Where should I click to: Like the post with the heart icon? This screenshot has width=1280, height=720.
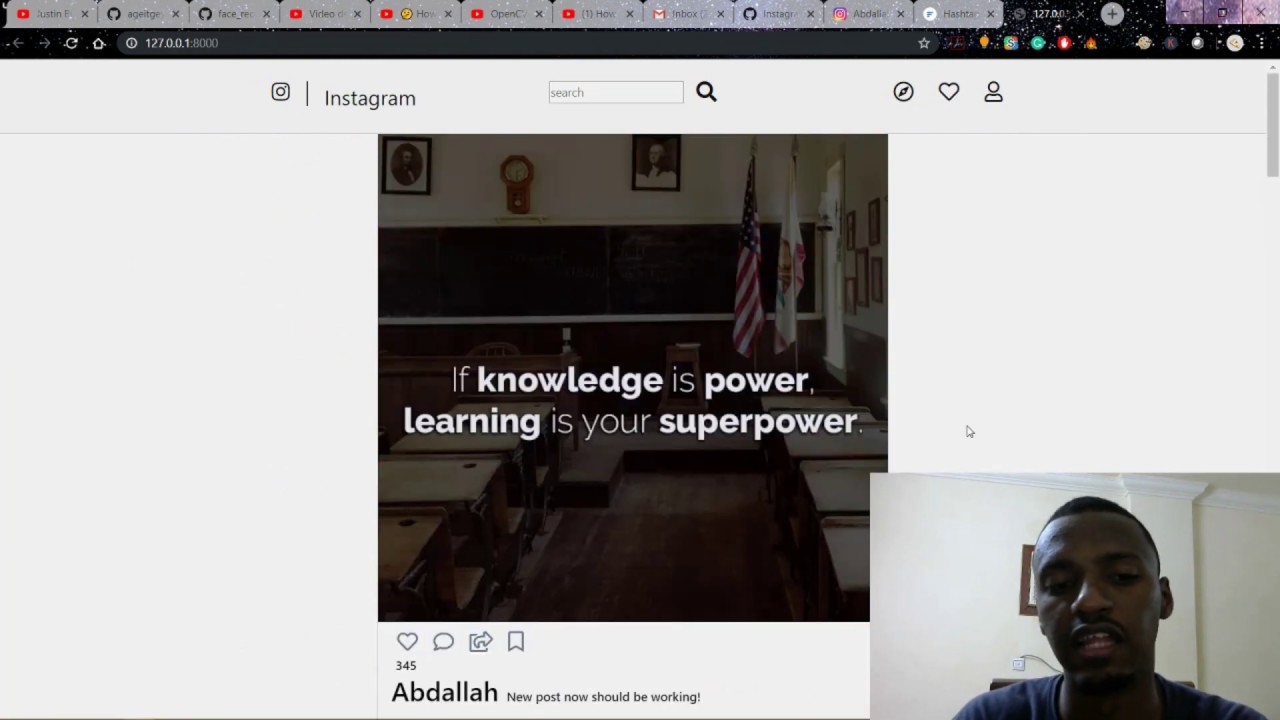click(x=407, y=642)
